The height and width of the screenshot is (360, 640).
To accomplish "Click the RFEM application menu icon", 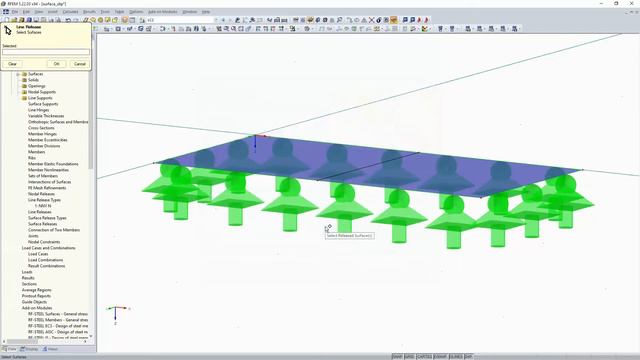I will (6, 12).
